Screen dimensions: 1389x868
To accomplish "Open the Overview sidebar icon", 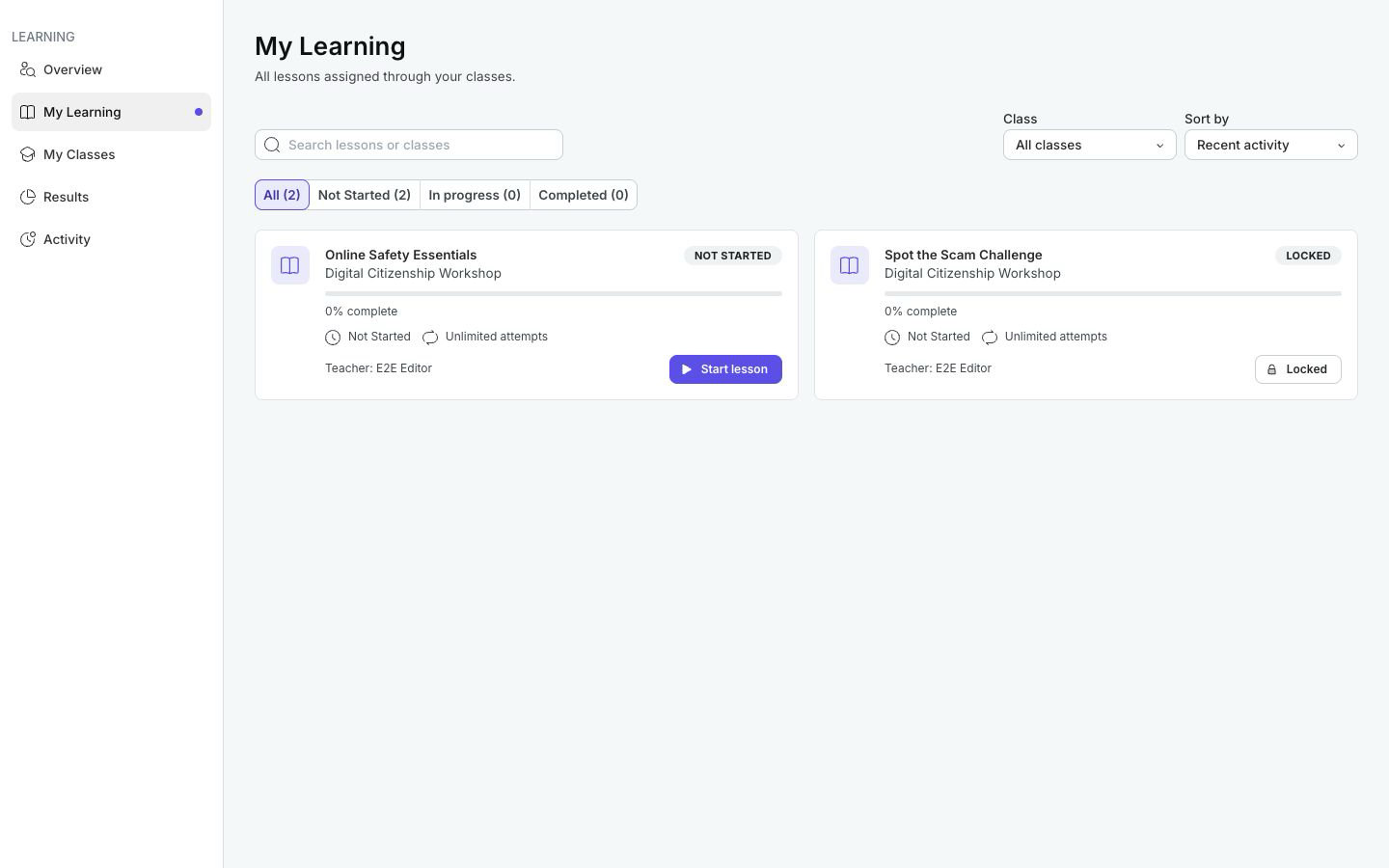I will pyautogui.click(x=28, y=69).
